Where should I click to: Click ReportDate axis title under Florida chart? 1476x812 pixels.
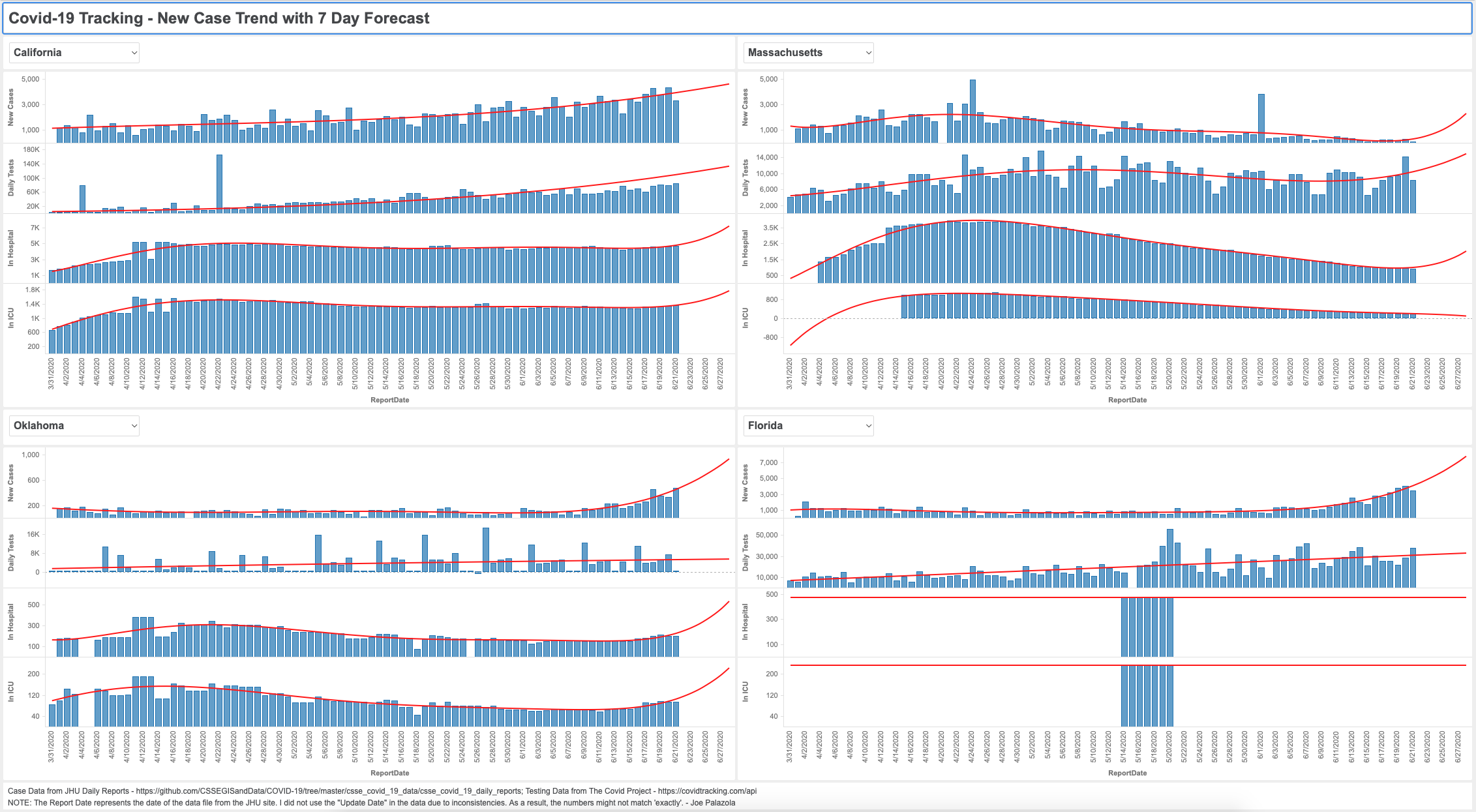coord(1127,773)
